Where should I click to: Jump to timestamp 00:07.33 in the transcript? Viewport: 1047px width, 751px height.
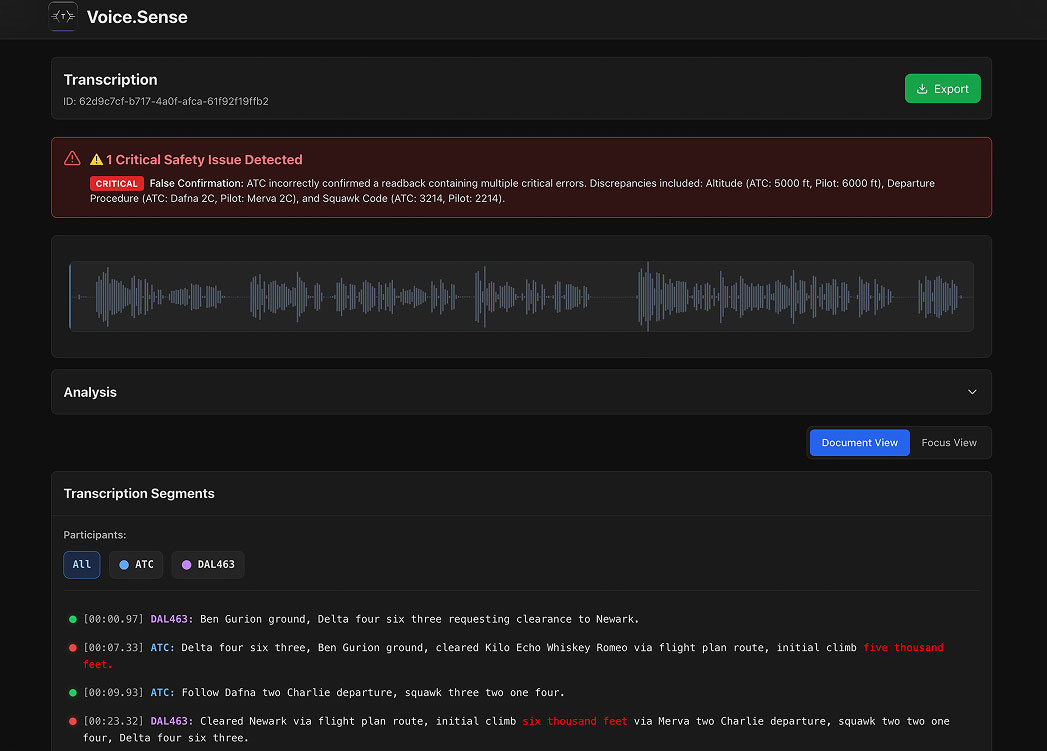115,648
